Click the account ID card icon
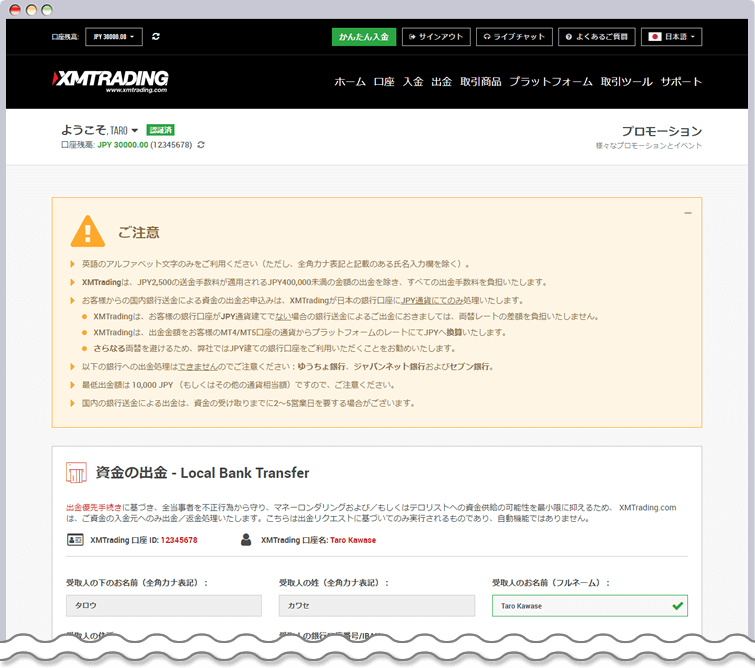Screen dimensions: 755x668 [75, 540]
